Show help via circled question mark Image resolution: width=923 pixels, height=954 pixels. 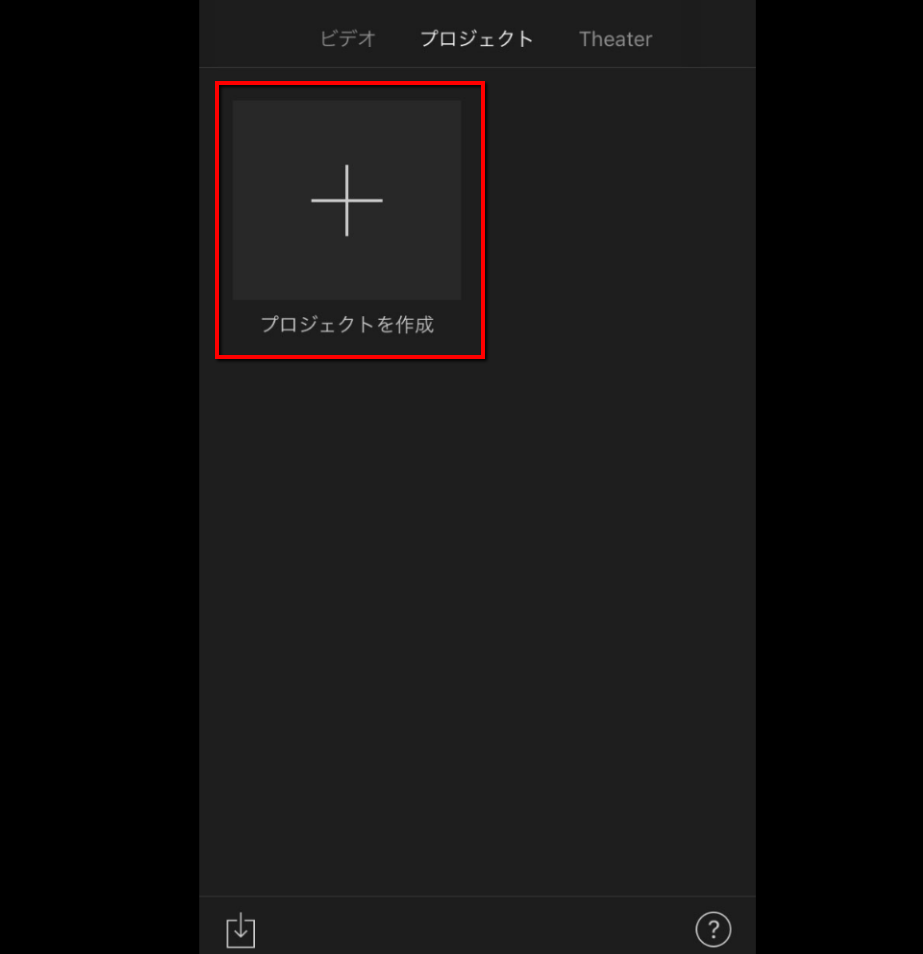point(713,929)
